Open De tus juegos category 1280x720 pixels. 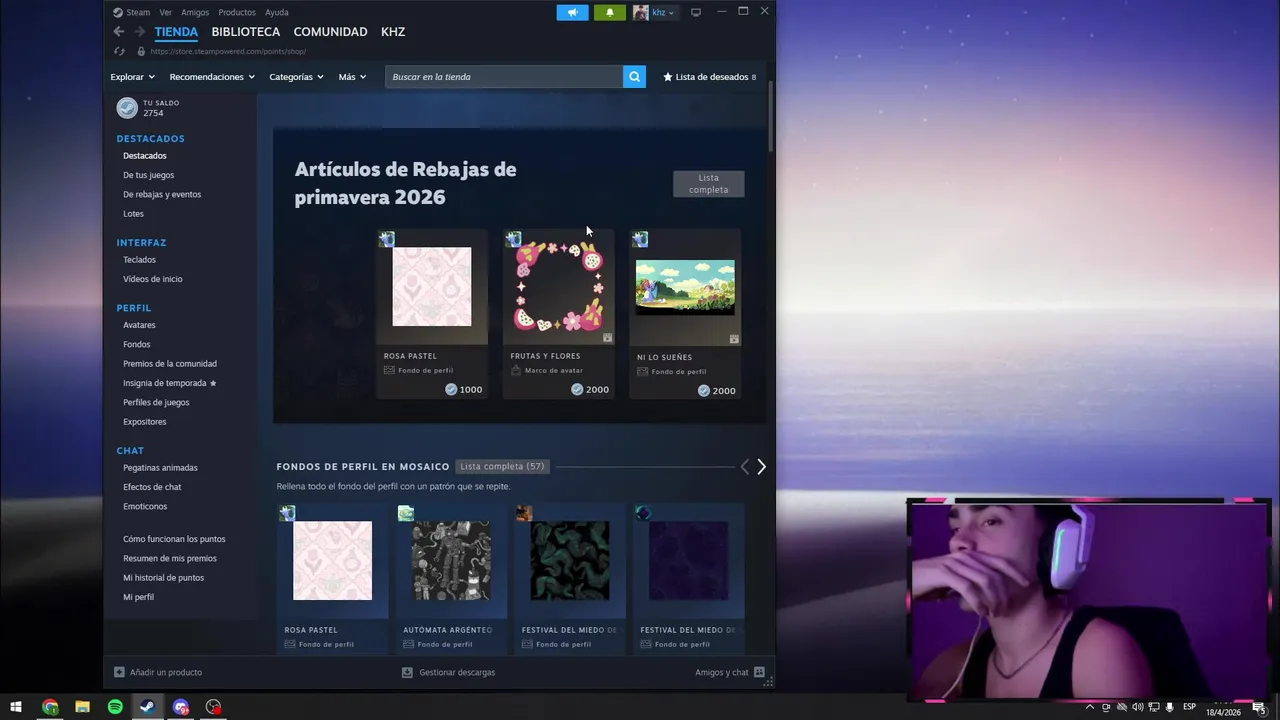pyautogui.click(x=148, y=175)
